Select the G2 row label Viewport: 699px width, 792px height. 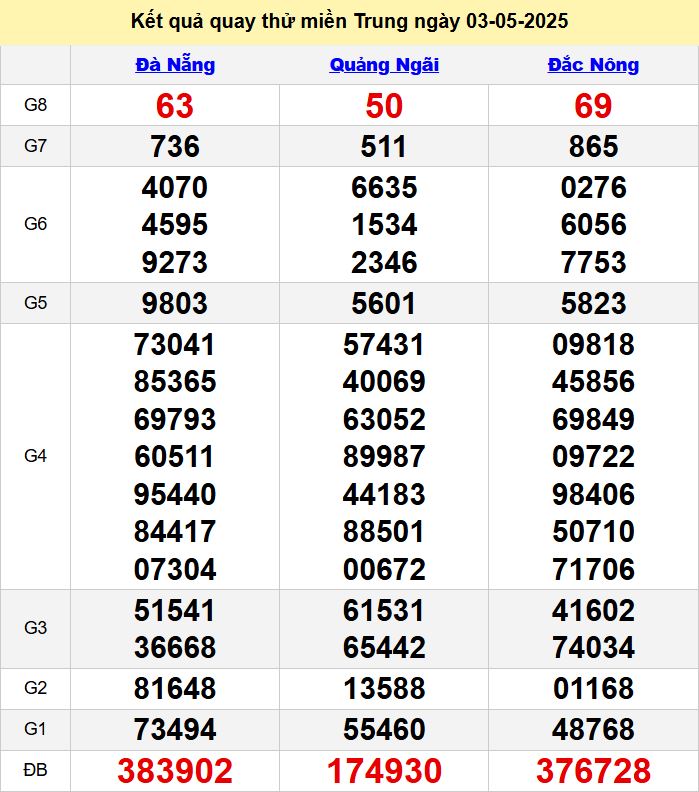coord(35,688)
